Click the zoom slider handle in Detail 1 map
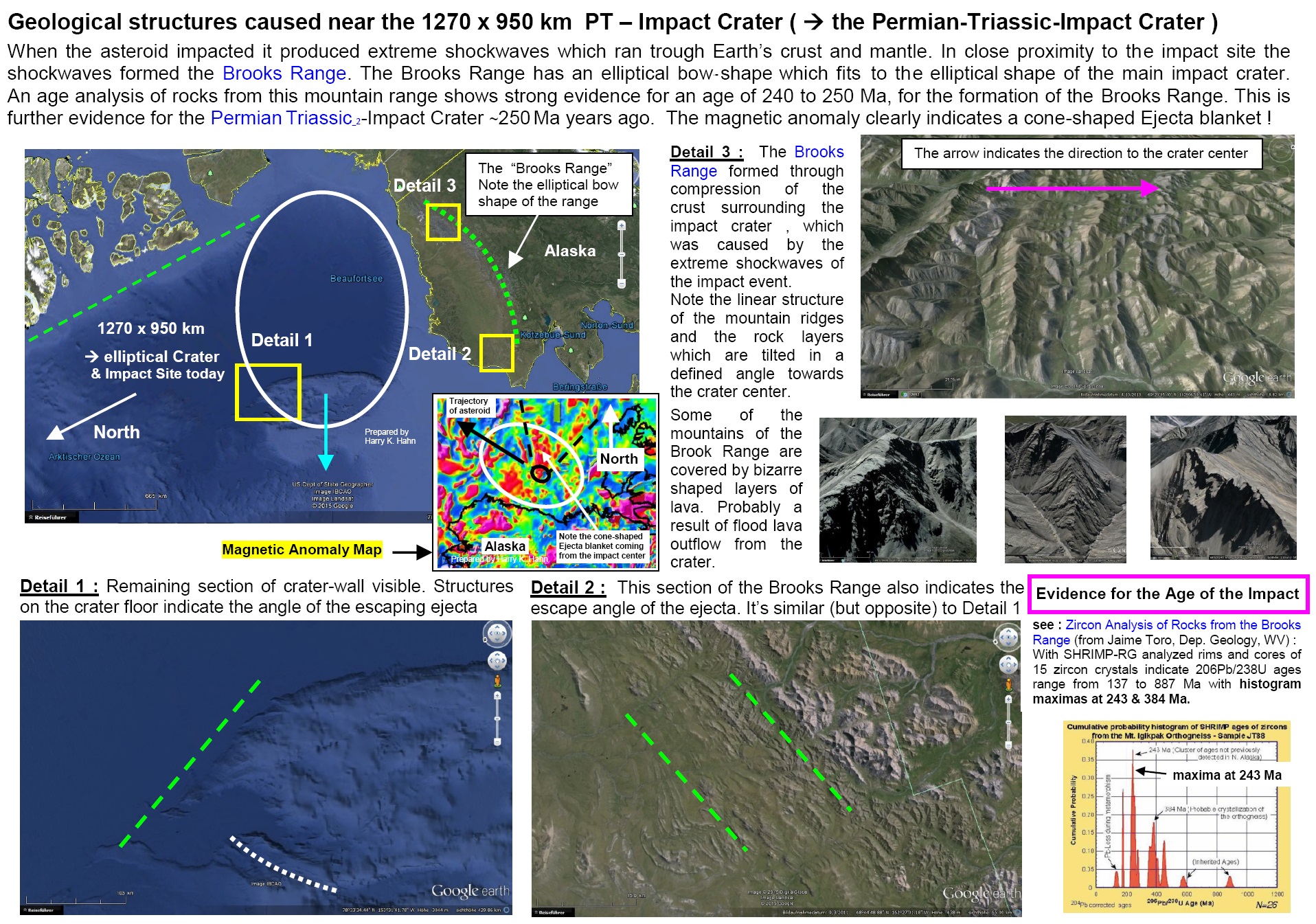Image resolution: width=1316 pixels, height=924 pixels. pos(497,719)
